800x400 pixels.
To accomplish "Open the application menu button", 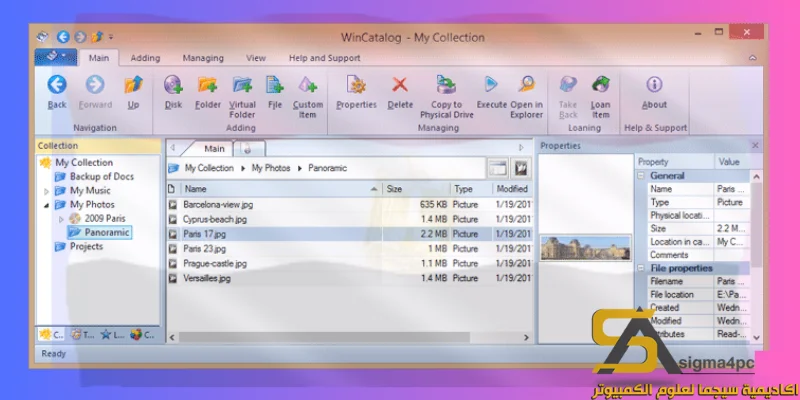I will tap(56, 57).
